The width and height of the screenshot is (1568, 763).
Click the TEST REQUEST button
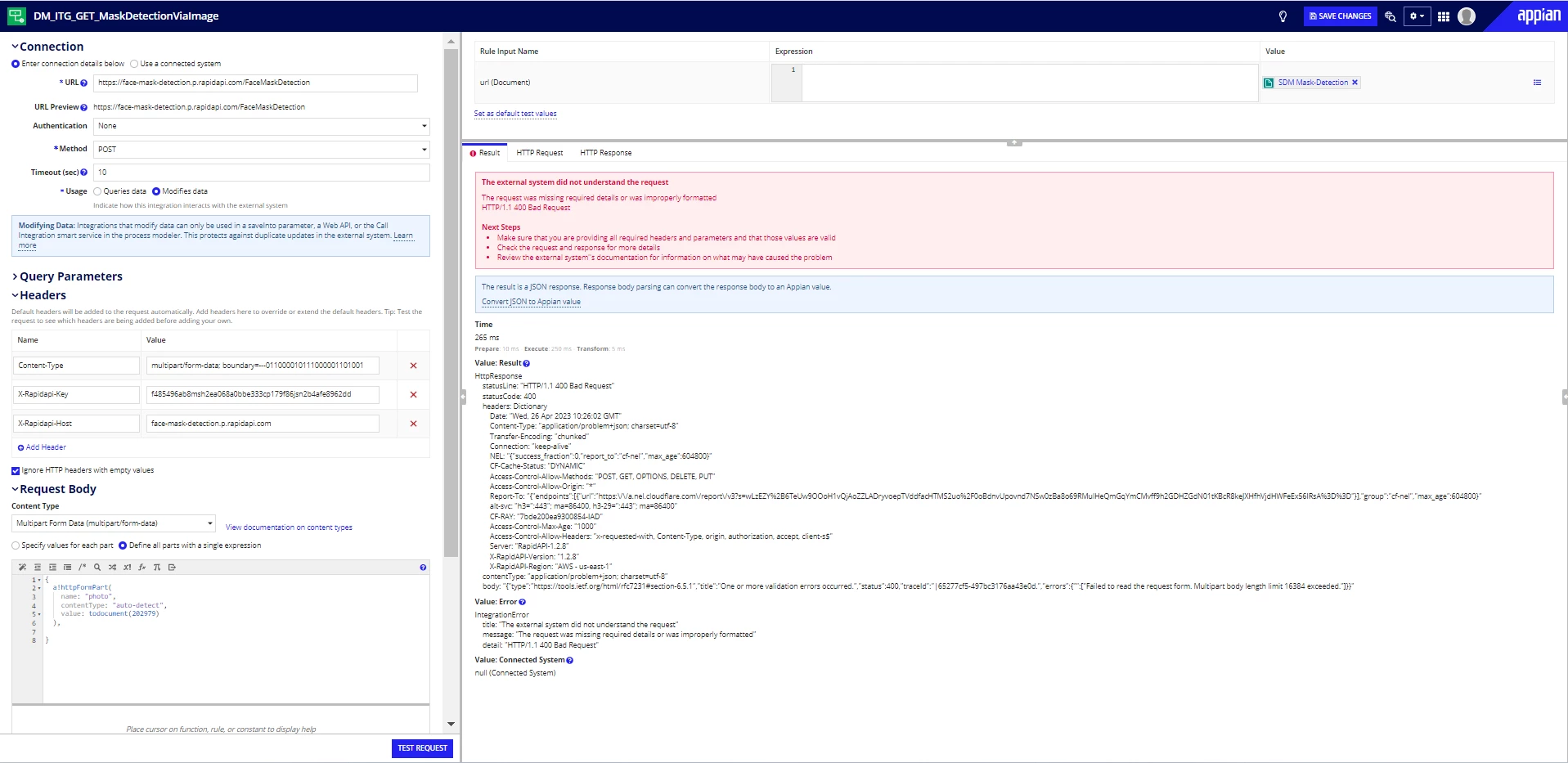tap(422, 748)
